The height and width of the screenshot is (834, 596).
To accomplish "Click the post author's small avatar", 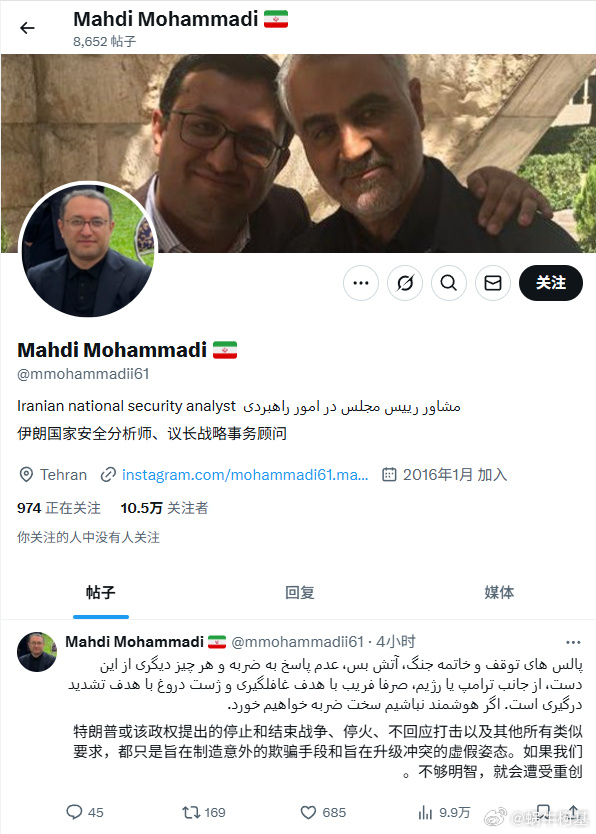I will pyautogui.click(x=37, y=652).
